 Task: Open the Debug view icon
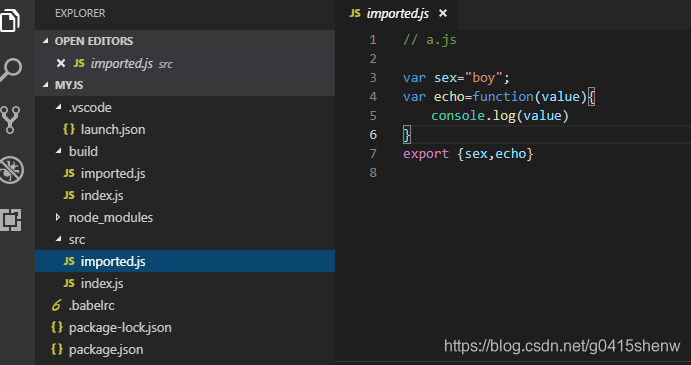11,170
